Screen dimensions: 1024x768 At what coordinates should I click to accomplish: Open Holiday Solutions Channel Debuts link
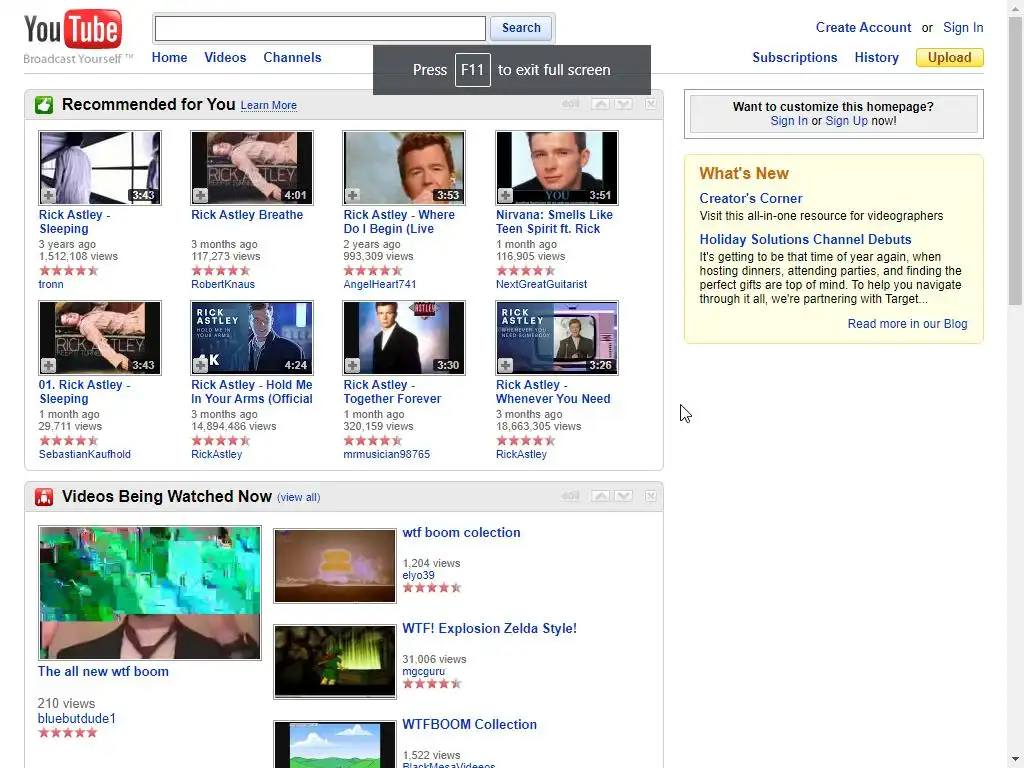805,240
